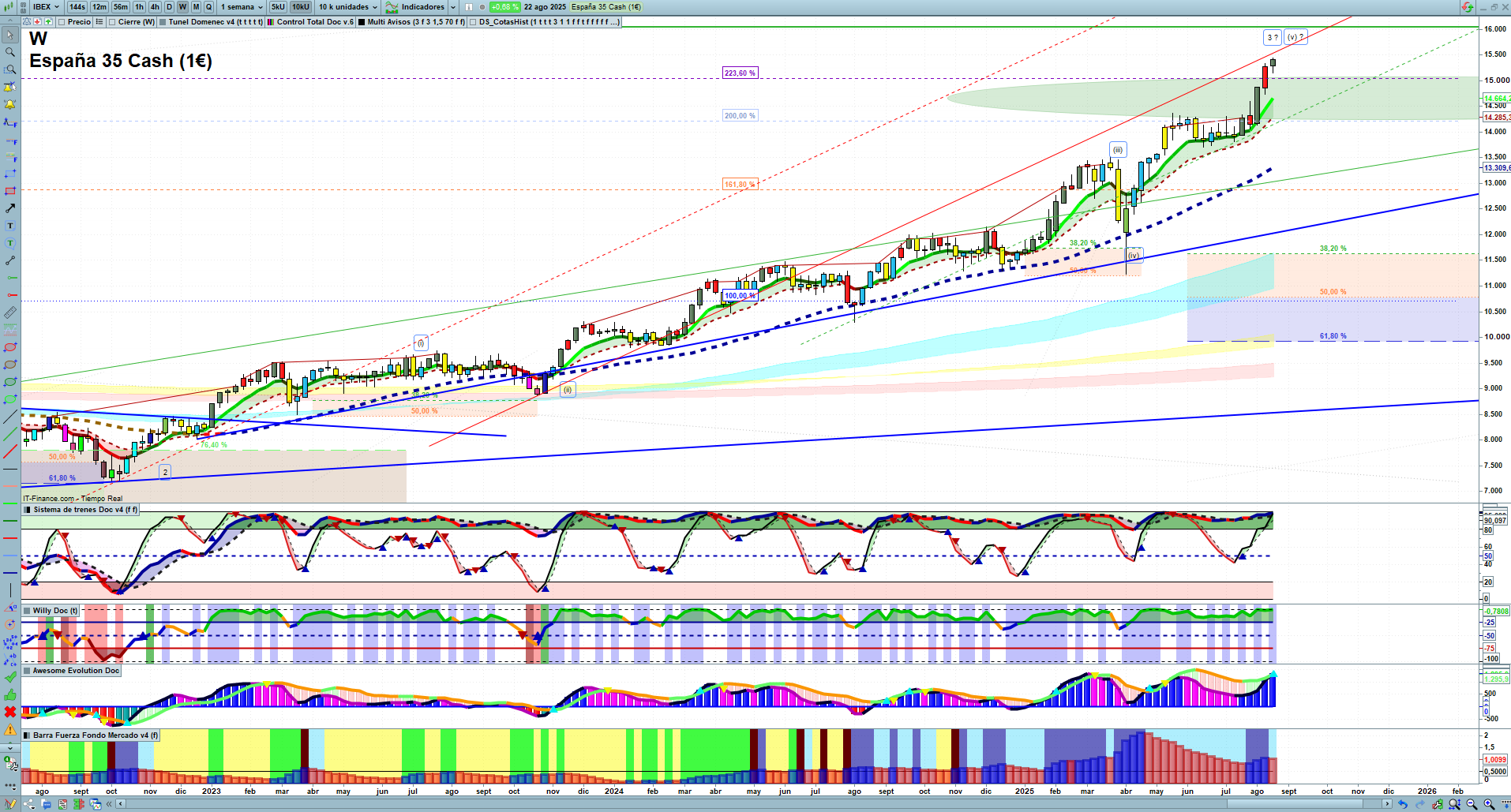Image resolution: width=1511 pixels, height=812 pixels.
Task: Select the text annotation tool
Action: coord(10,226)
